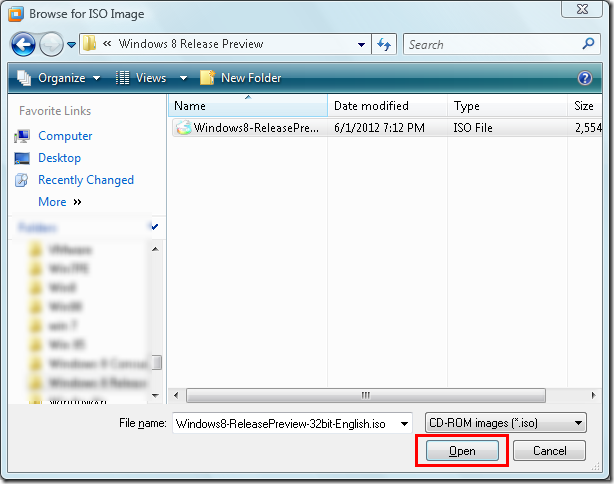
Task: Sort by Date modified column
Action: coord(387,106)
